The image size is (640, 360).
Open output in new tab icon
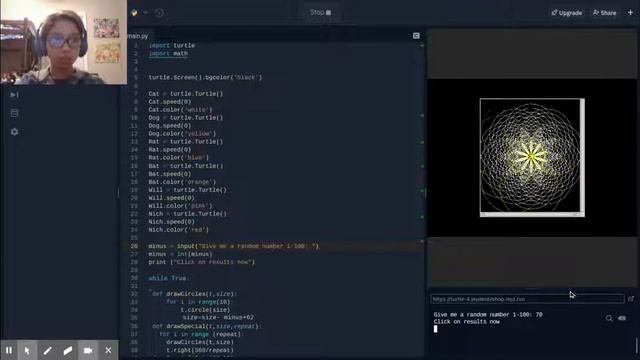(631, 299)
